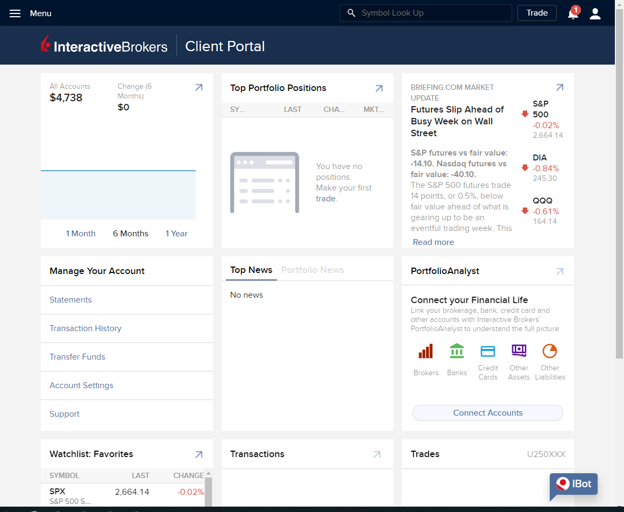
Task: Click the Banks building icon
Action: click(x=456, y=351)
